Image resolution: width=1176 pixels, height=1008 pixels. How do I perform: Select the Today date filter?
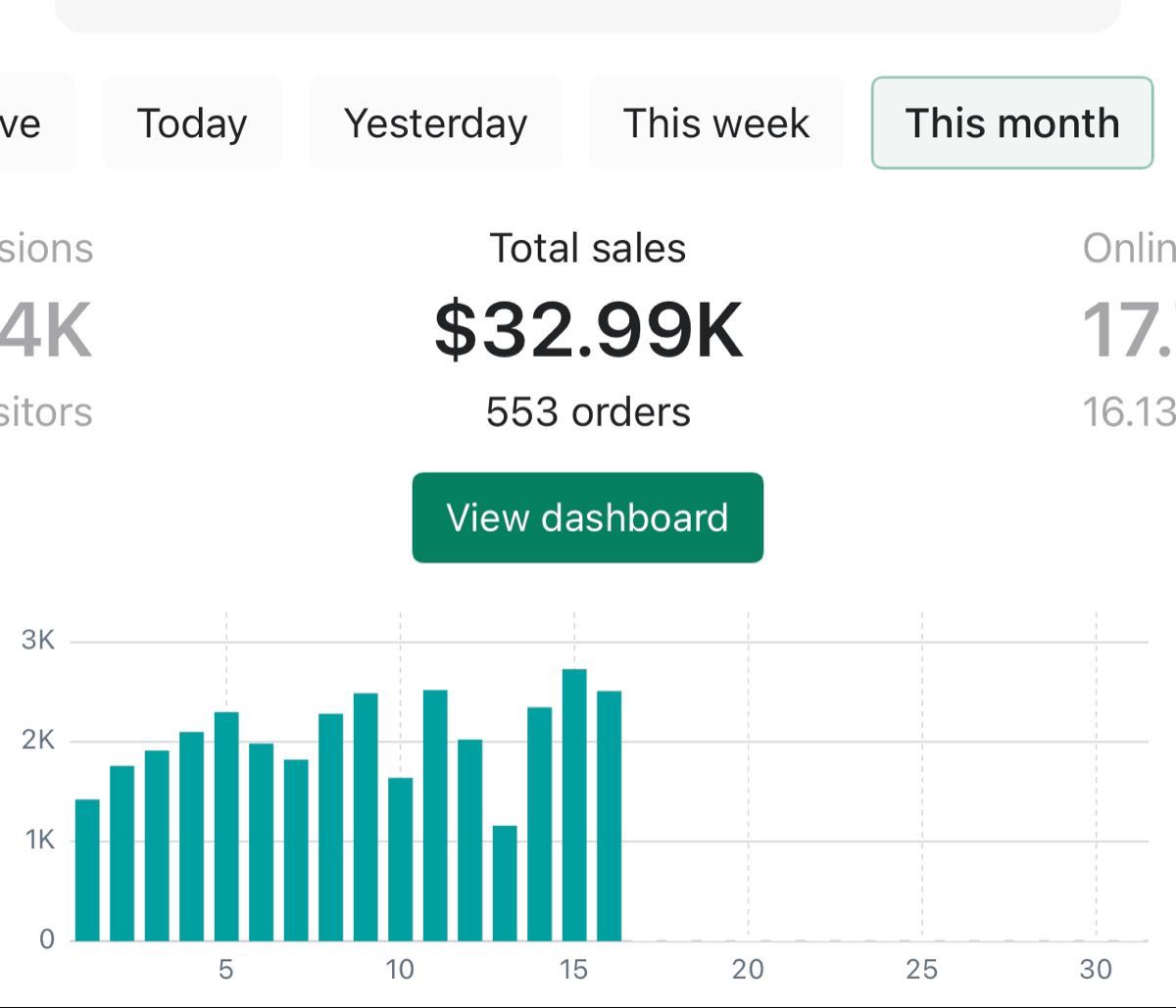point(192,123)
